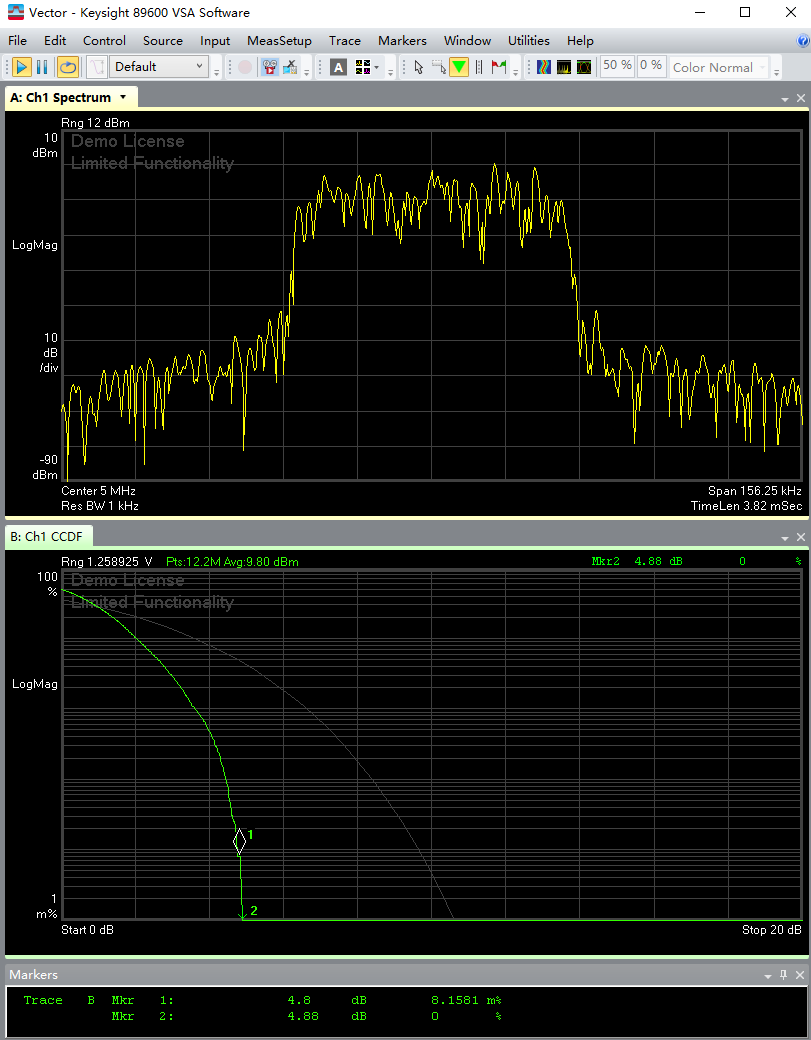Click the spectrum trace display icon
Screen dimensions: 811x1040
[x=564, y=67]
